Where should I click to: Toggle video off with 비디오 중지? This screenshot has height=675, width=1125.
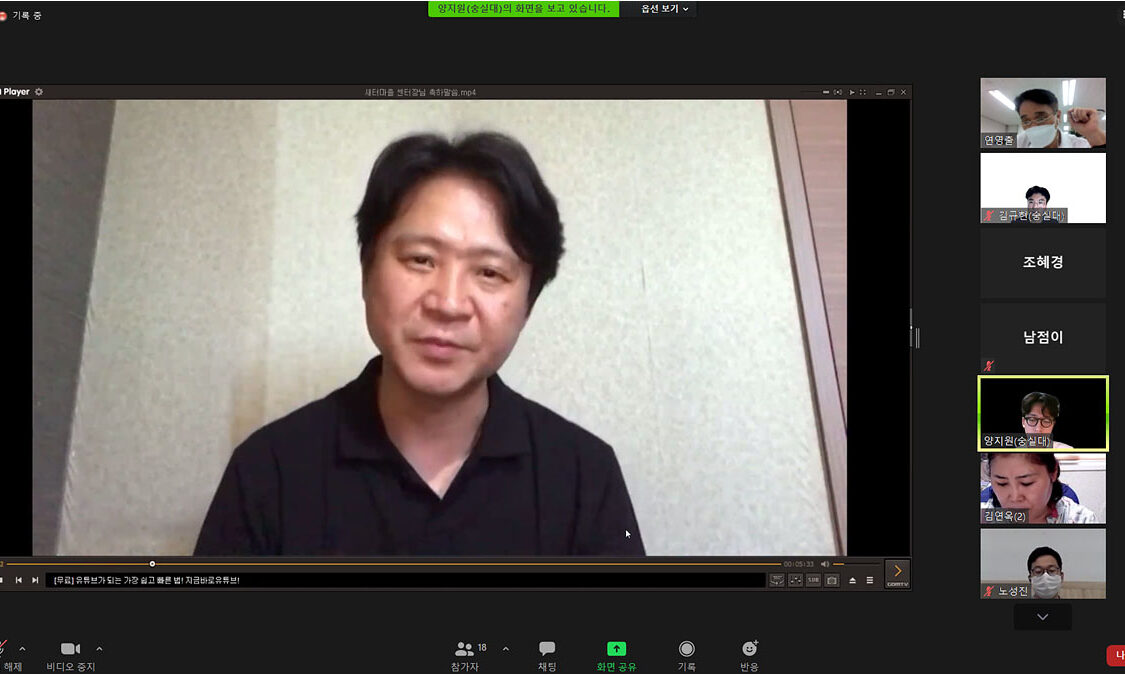point(70,655)
